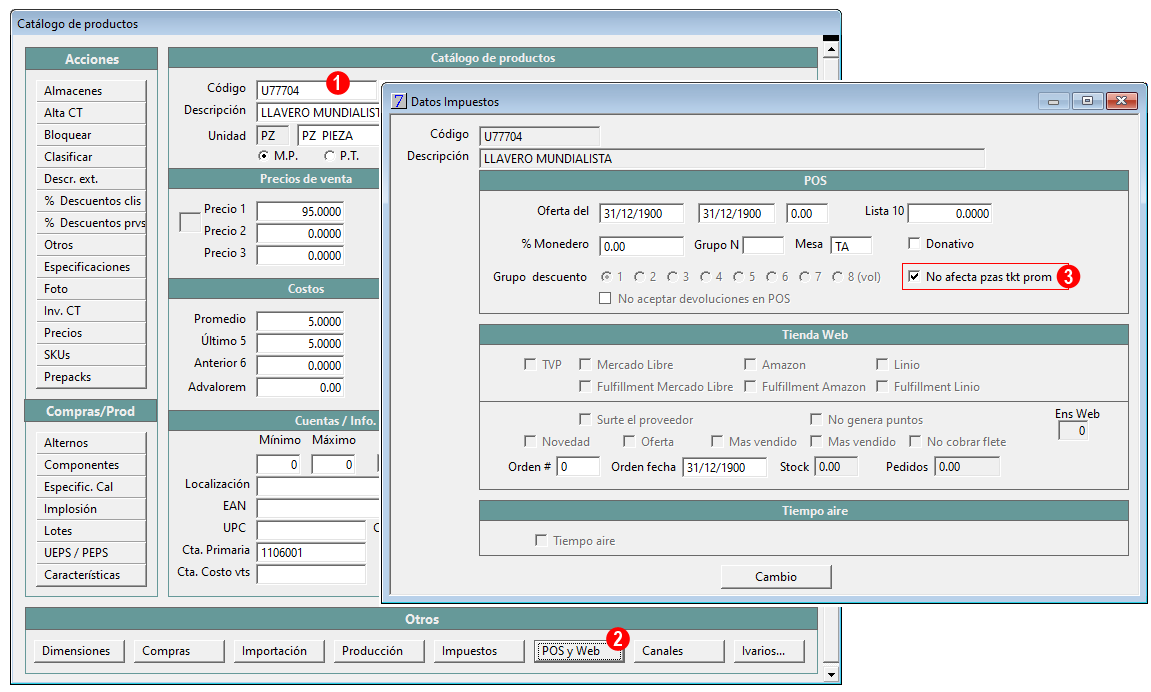This screenshot has height=692, width=1151.
Task: Toggle the TVP checkbox
Action: [530, 364]
